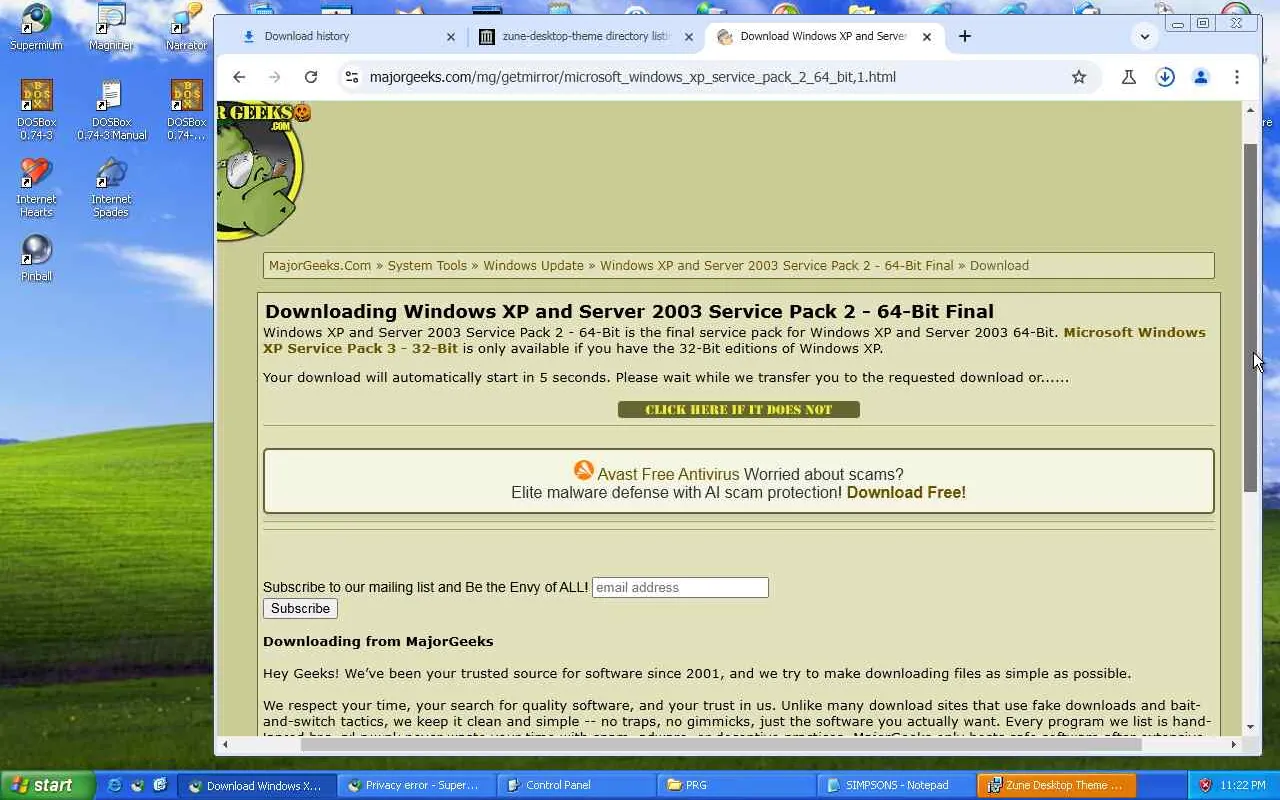Show downloads from the toolbar icon

[x=1165, y=77]
